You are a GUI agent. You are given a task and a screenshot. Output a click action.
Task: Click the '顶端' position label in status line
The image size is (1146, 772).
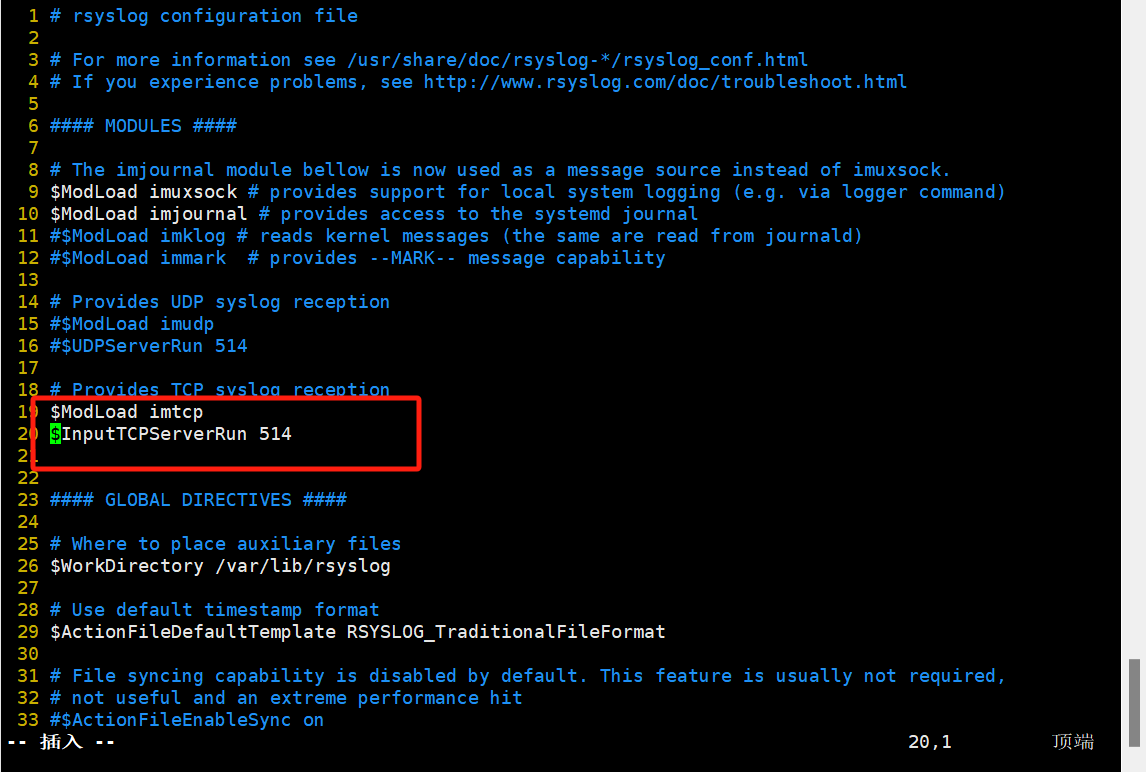(1073, 742)
